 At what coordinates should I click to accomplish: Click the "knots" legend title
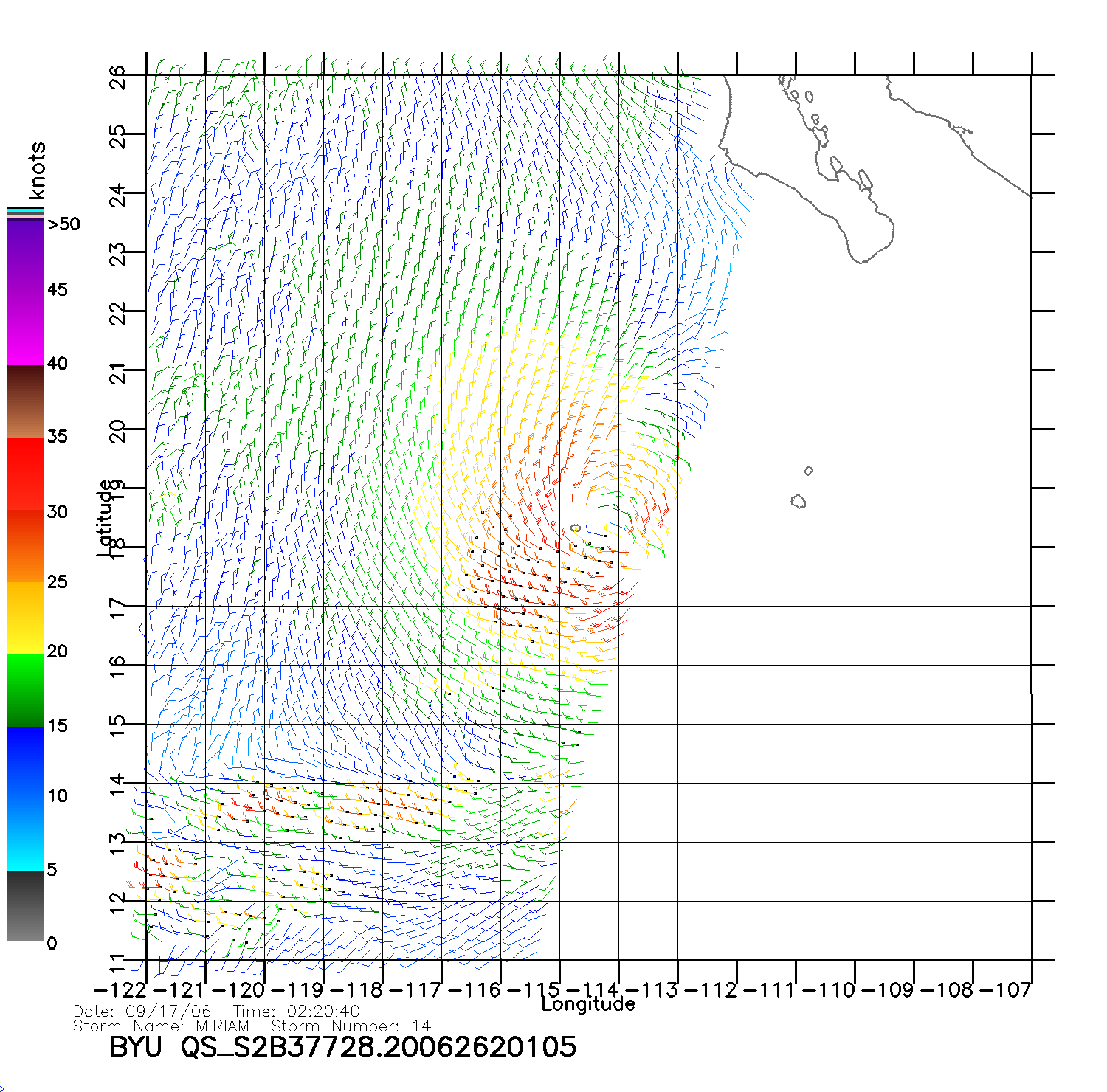pyautogui.click(x=36, y=170)
